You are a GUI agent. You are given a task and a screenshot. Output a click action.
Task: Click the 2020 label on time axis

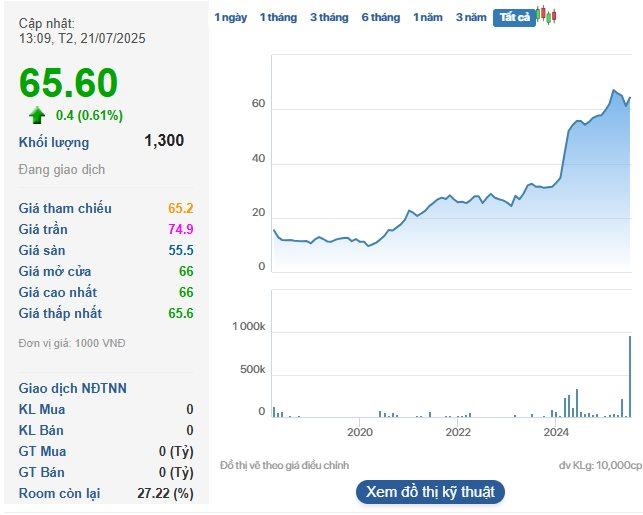360,433
